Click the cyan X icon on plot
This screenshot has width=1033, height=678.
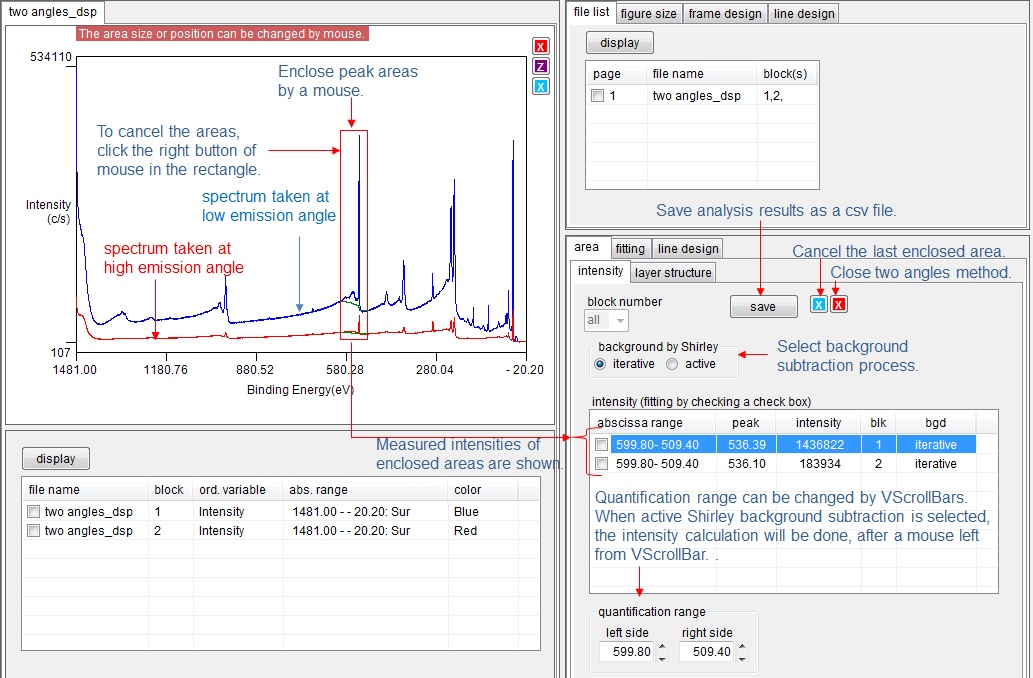541,86
